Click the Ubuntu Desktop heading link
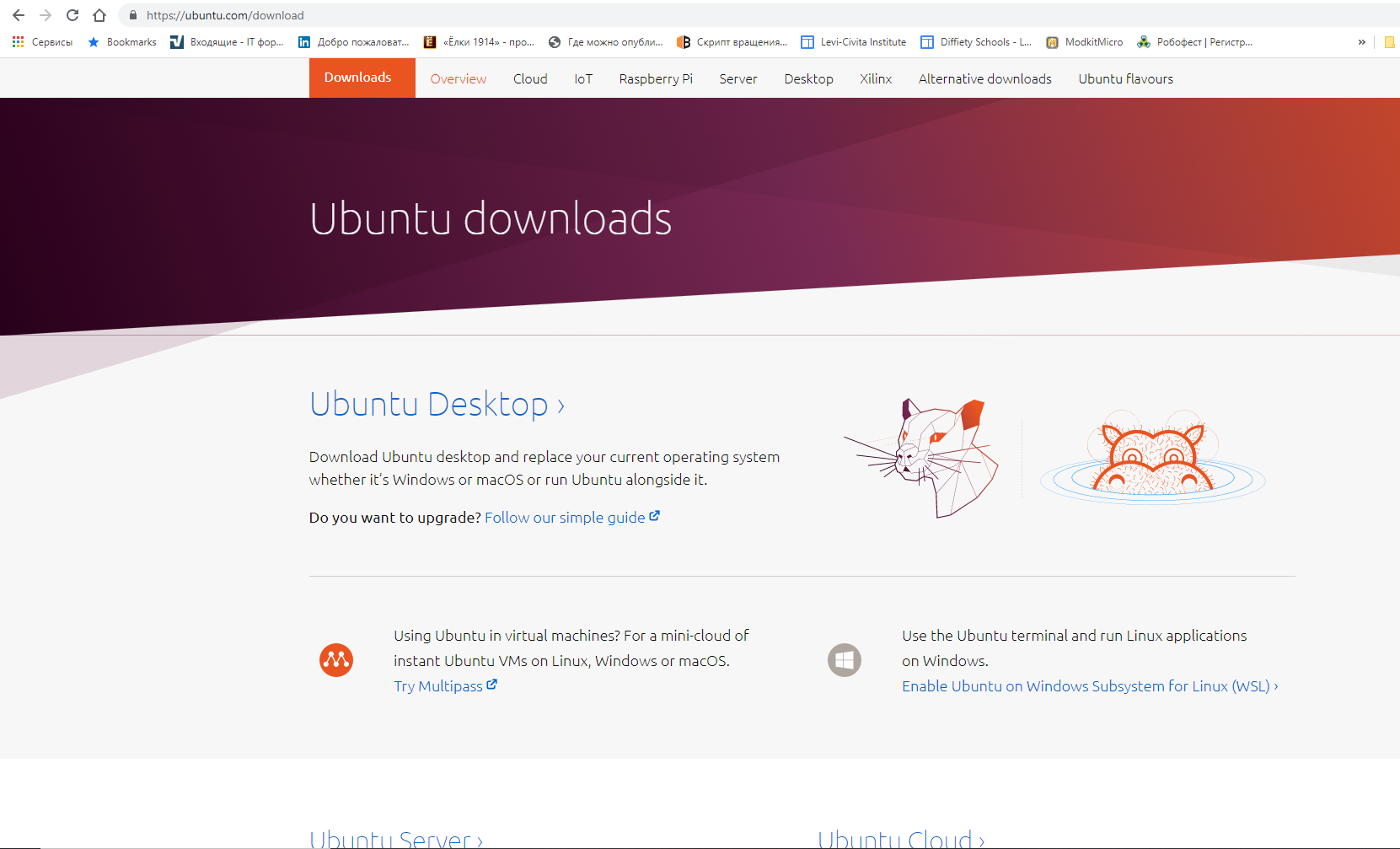This screenshot has width=1400, height=849. click(437, 405)
